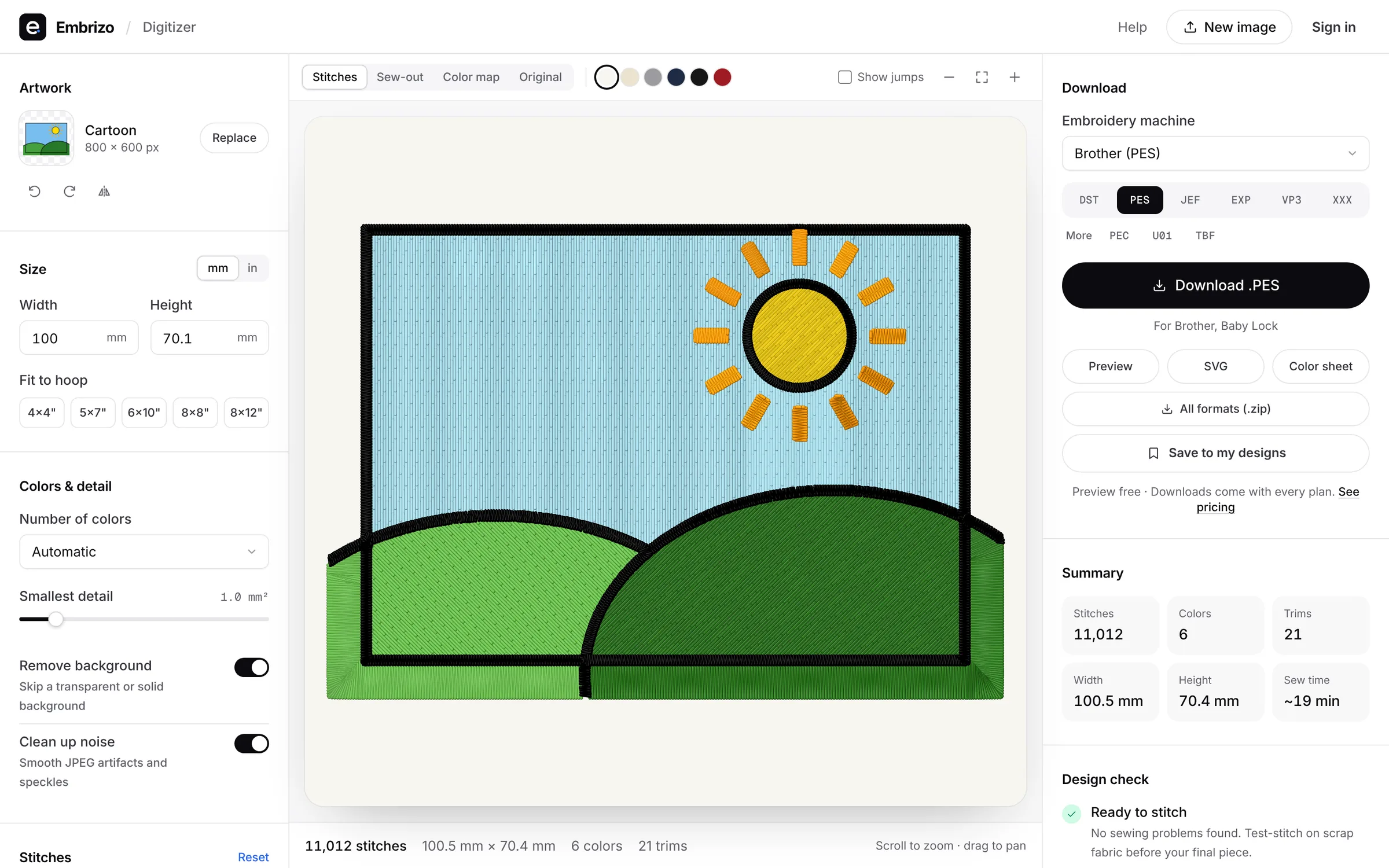Select the DST format
Image resolution: width=1389 pixels, height=868 pixels.
tap(1089, 200)
